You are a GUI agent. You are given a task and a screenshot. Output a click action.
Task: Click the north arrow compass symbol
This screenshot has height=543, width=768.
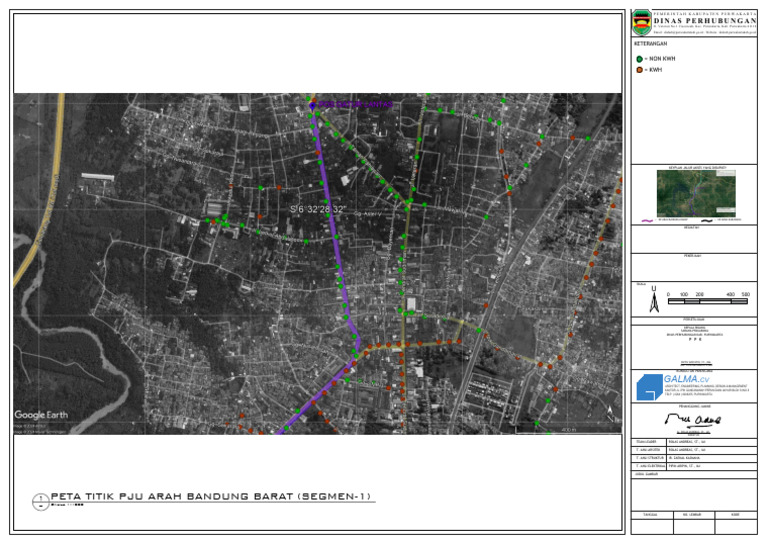(x=652, y=300)
